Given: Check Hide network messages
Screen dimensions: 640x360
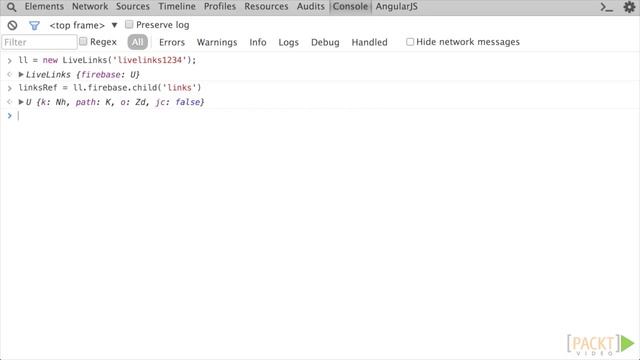Looking at the screenshot, I should (410, 42).
